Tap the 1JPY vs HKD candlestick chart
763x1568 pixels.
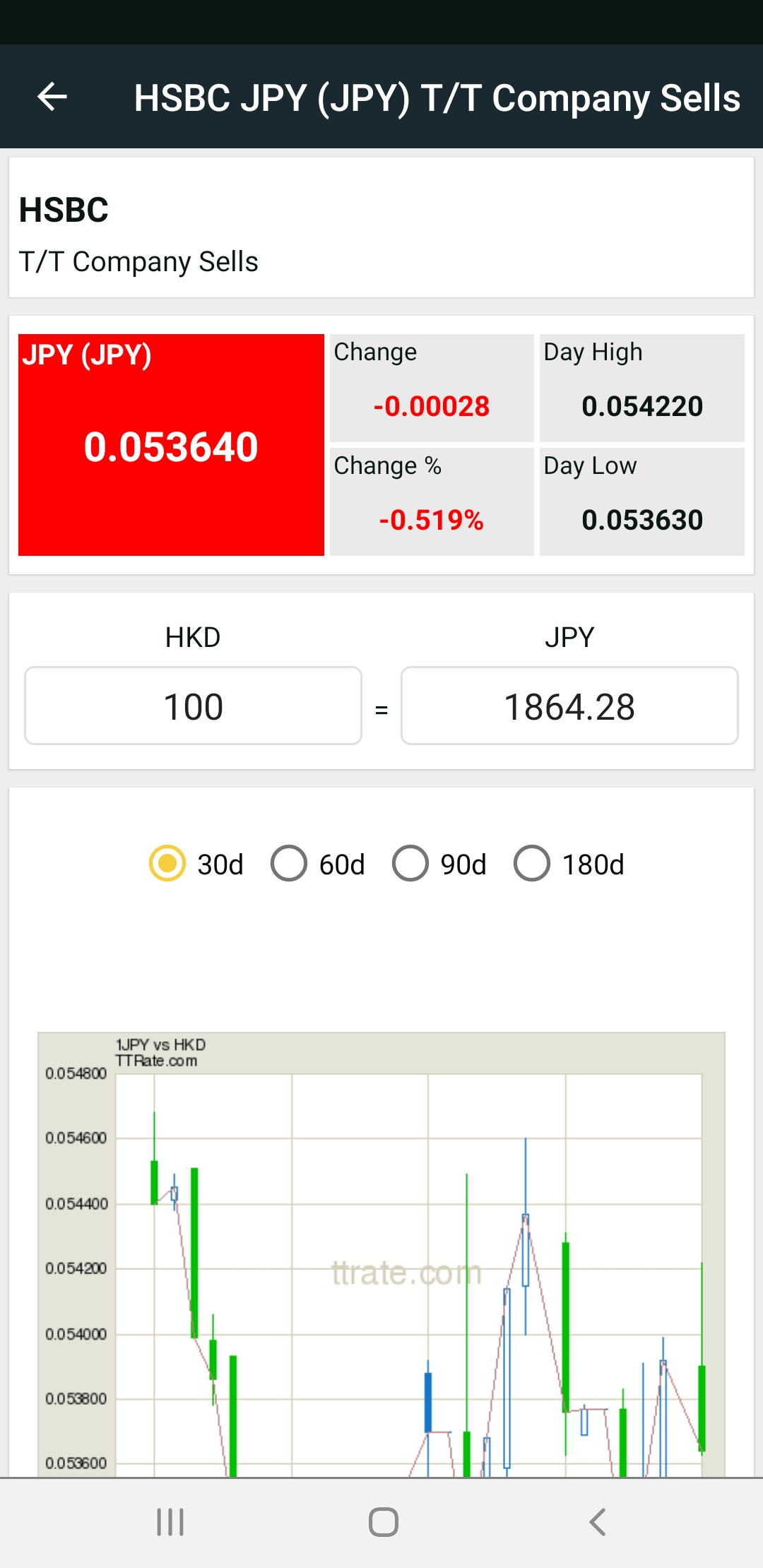click(x=381, y=1254)
